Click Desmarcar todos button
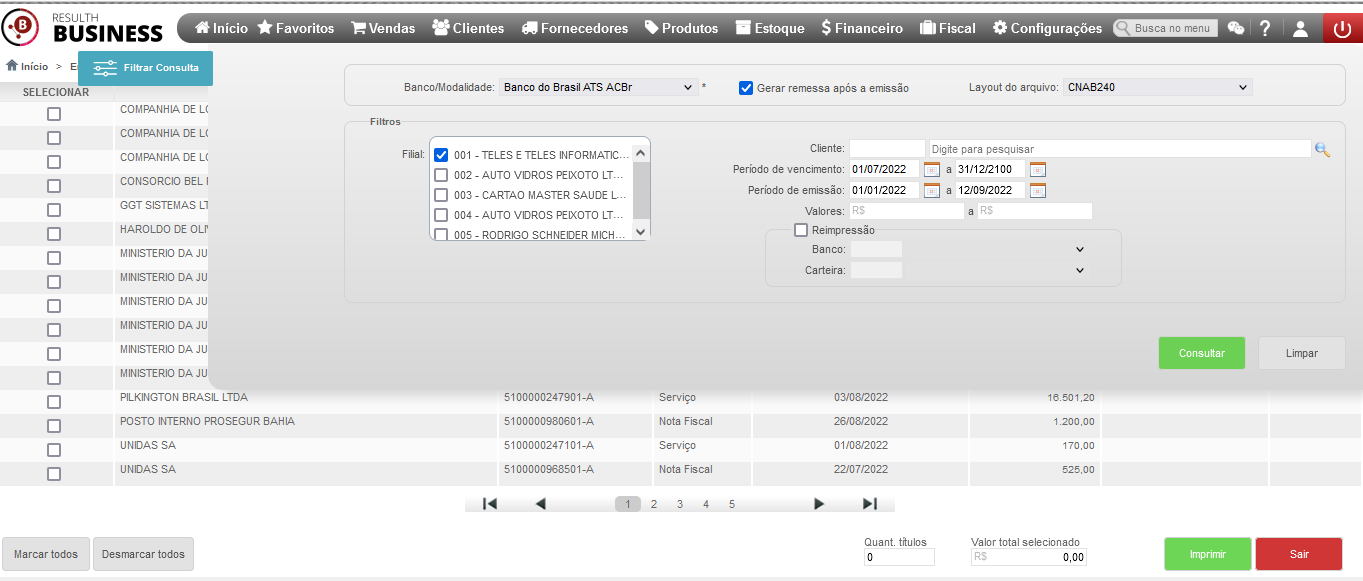 [x=144, y=554]
